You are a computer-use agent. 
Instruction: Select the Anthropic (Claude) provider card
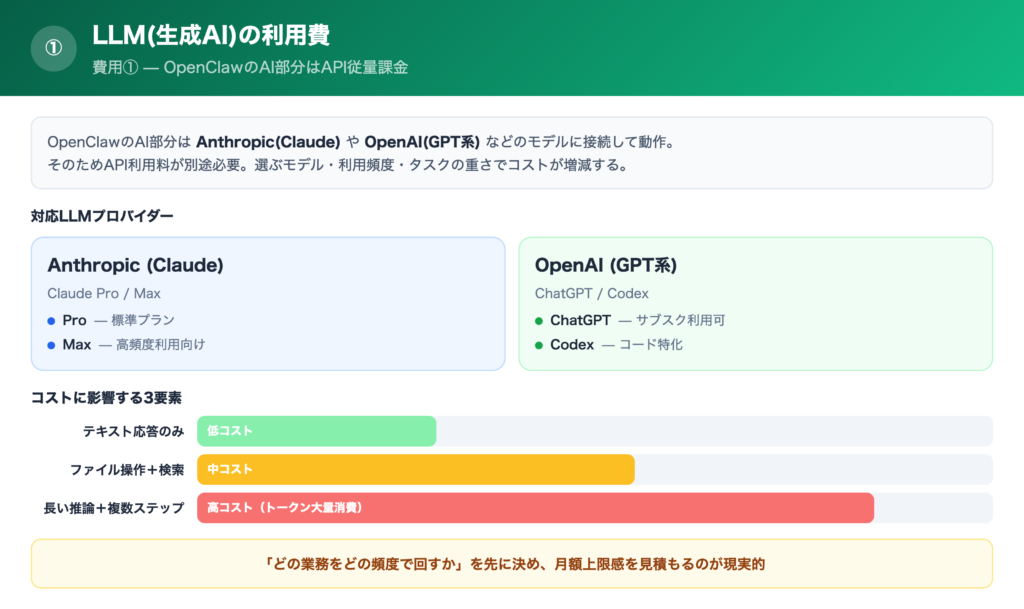click(x=268, y=302)
